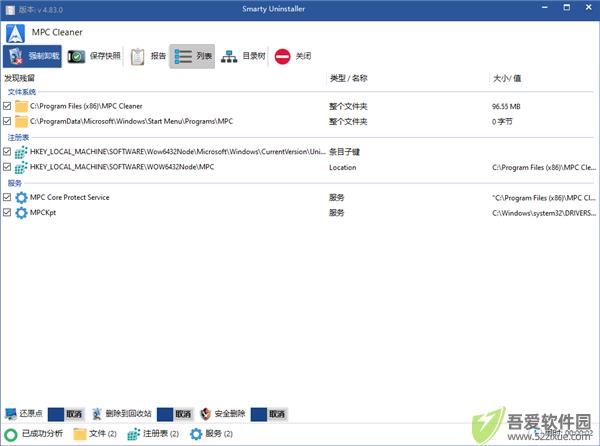The height and width of the screenshot is (446, 600).
Task: Click the 强制卸载 force uninstall button
Action: [x=32, y=56]
